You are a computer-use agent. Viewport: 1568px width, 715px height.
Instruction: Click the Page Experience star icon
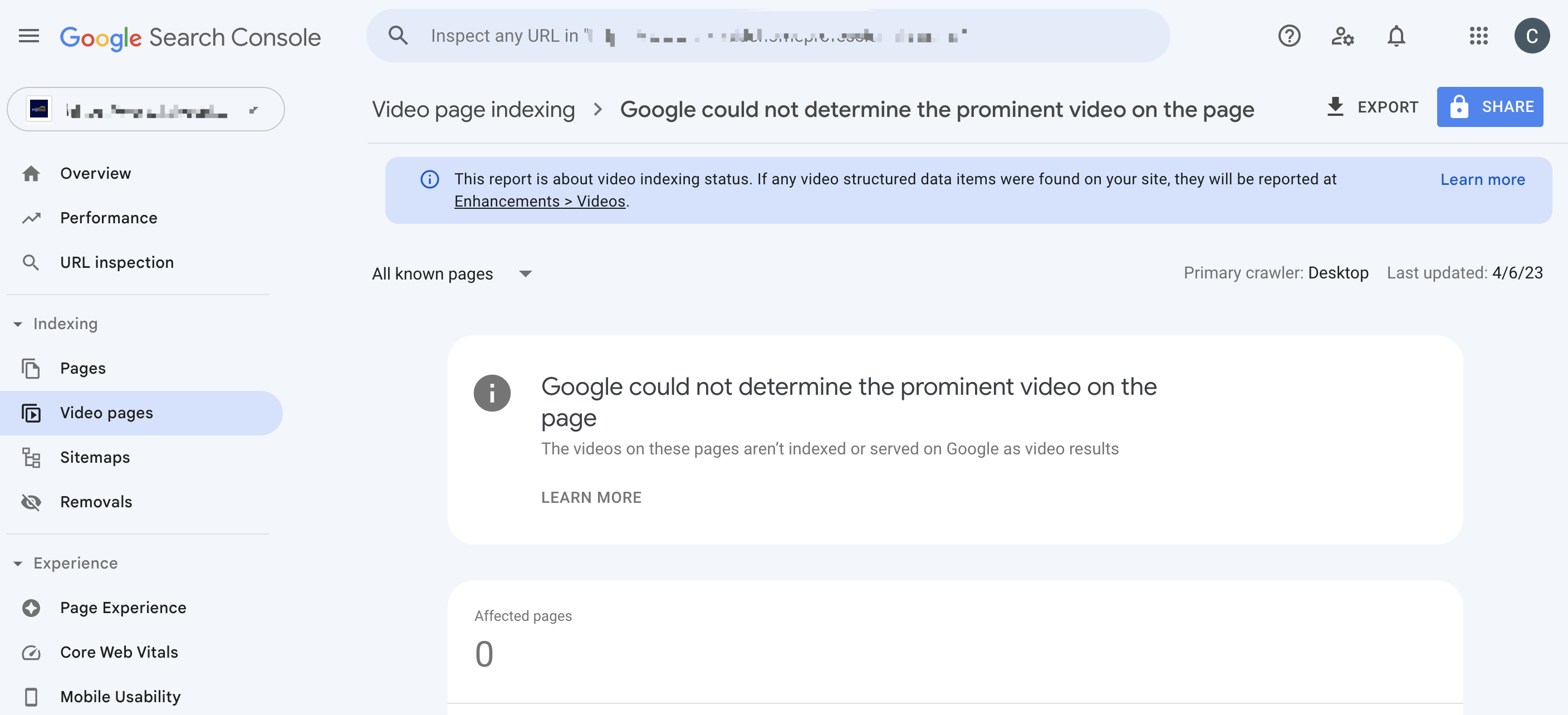[x=31, y=608]
